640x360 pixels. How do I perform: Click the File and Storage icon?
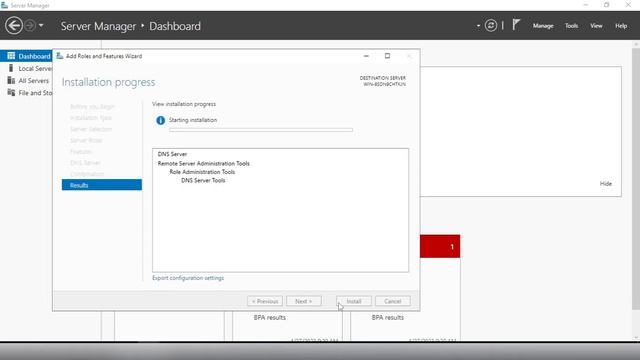click(x=11, y=93)
